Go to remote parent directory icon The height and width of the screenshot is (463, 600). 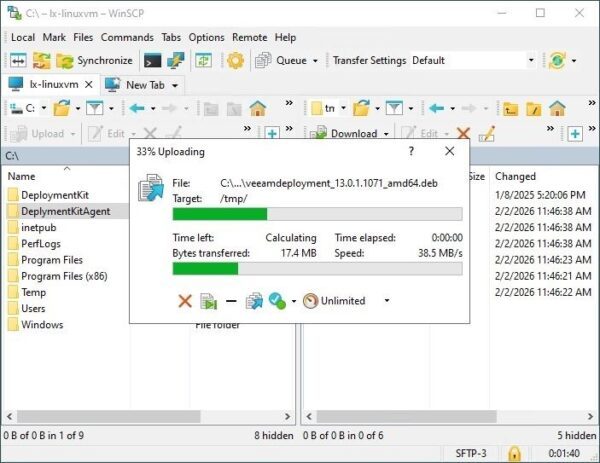coord(510,109)
